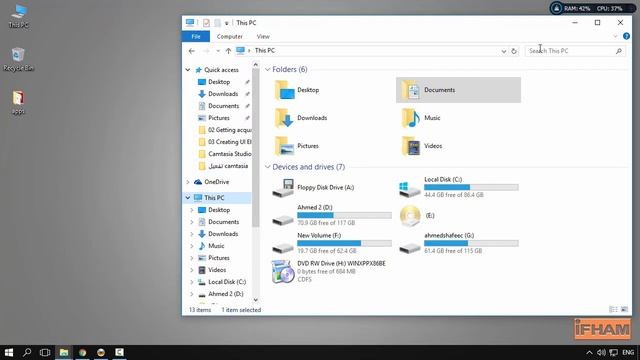Viewport: 640px width, 360px height.
Task: Go up one level with Up arrow
Action: click(228, 51)
